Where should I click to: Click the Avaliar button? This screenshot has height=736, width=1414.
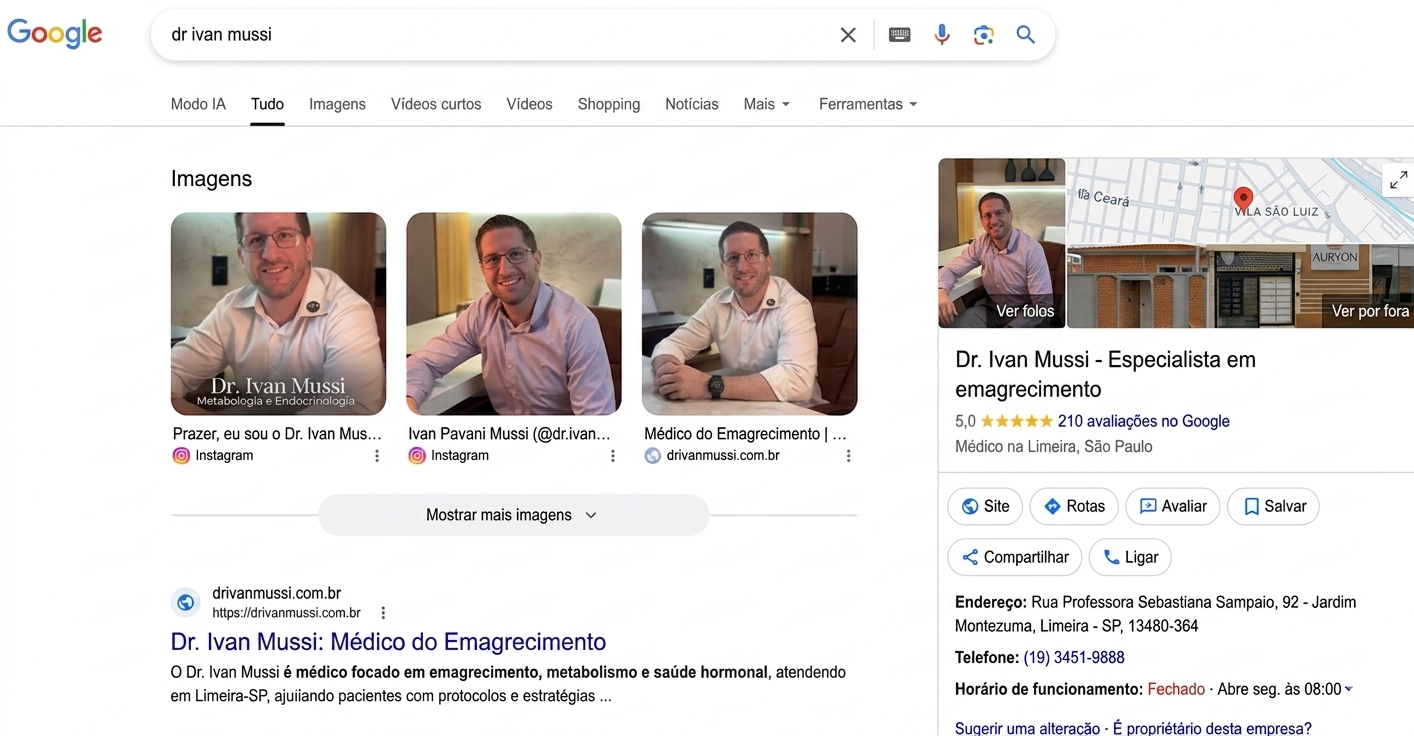[x=1173, y=506]
